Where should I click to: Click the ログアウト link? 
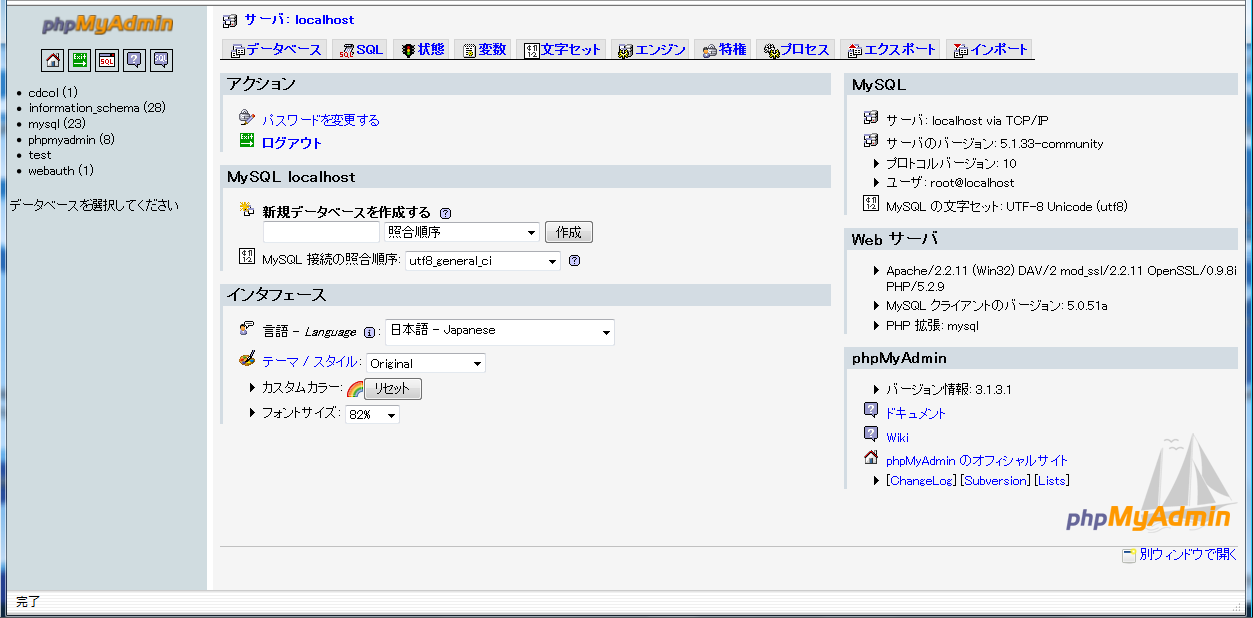click(x=292, y=143)
